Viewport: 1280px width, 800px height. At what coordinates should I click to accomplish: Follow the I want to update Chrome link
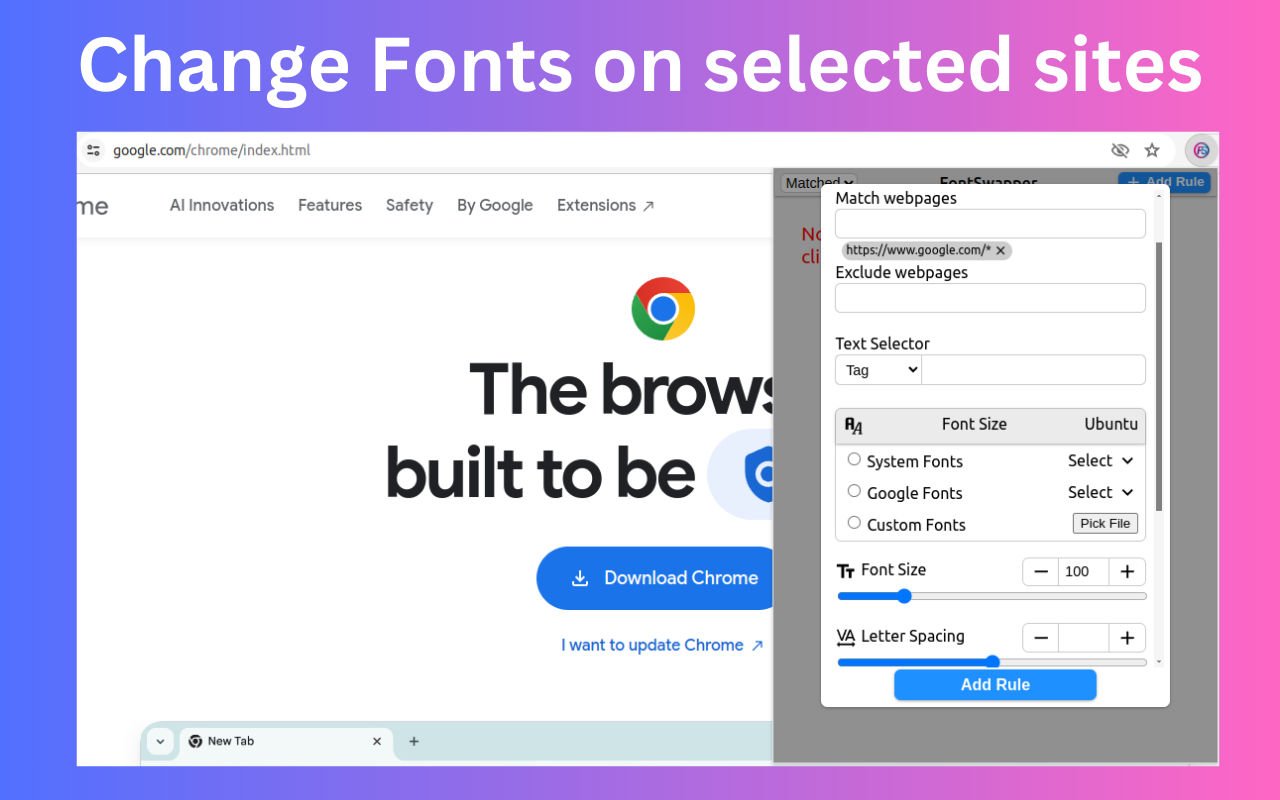662,645
